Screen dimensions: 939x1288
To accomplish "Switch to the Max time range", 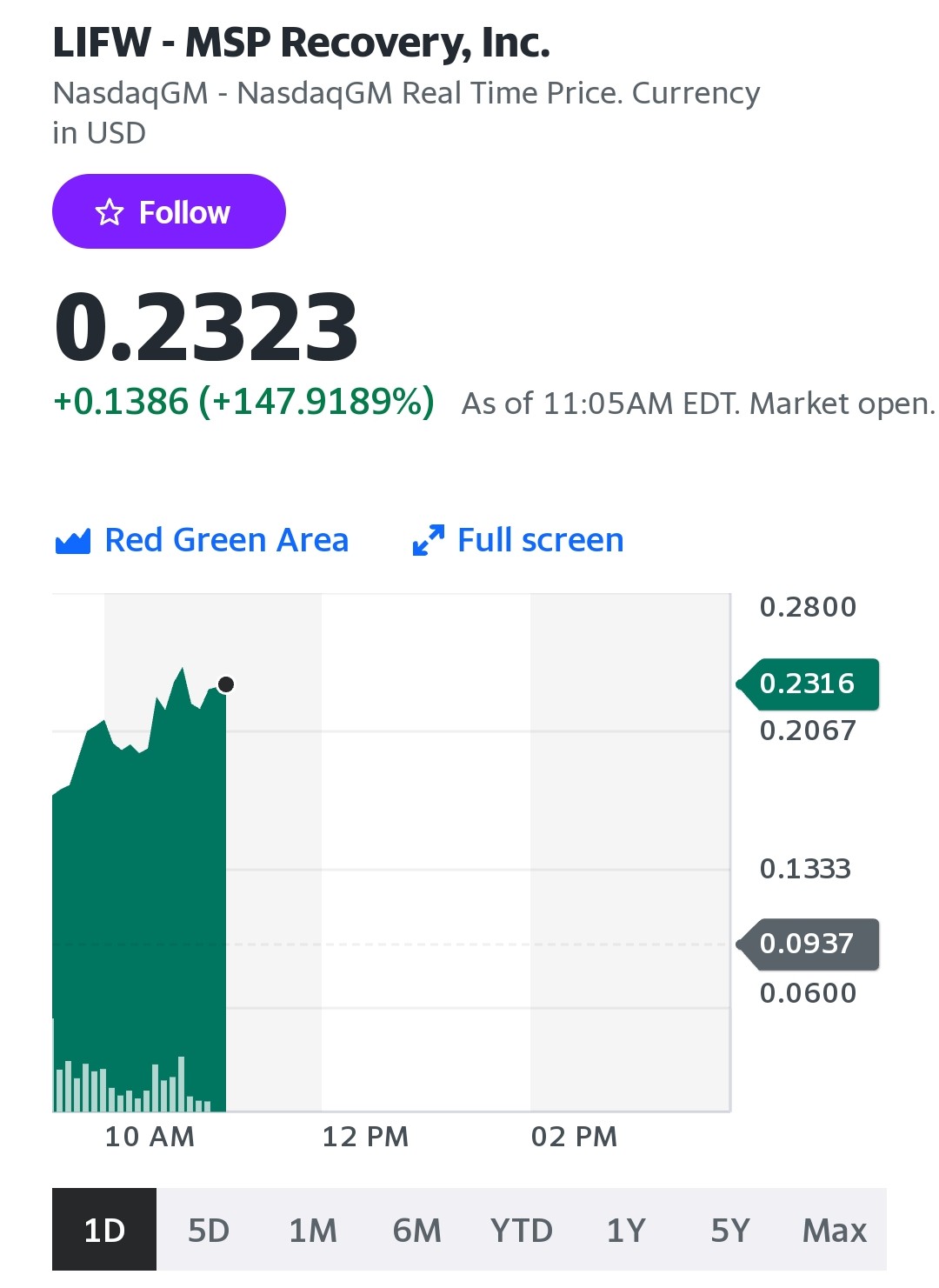I will (835, 1230).
